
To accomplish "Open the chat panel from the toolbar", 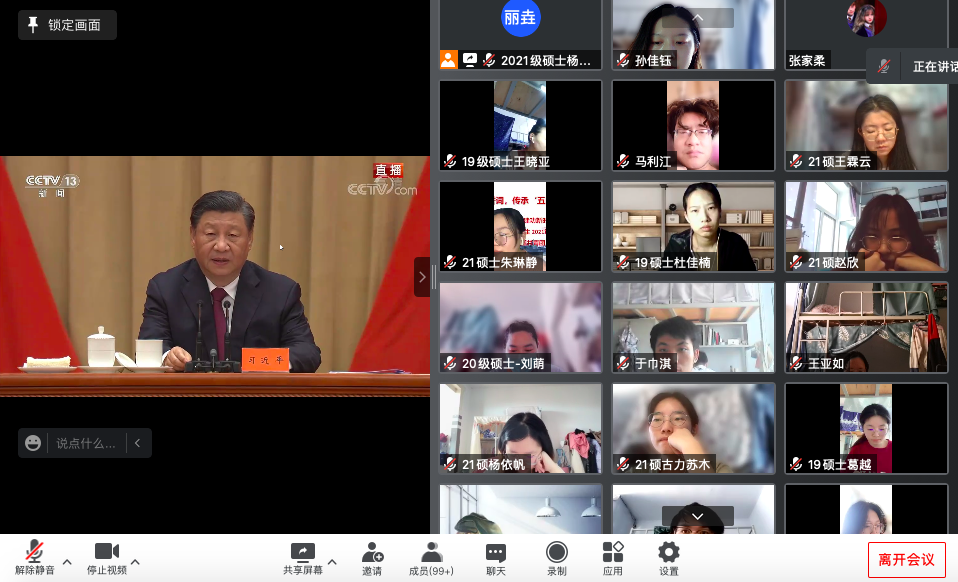I will coord(496,552).
